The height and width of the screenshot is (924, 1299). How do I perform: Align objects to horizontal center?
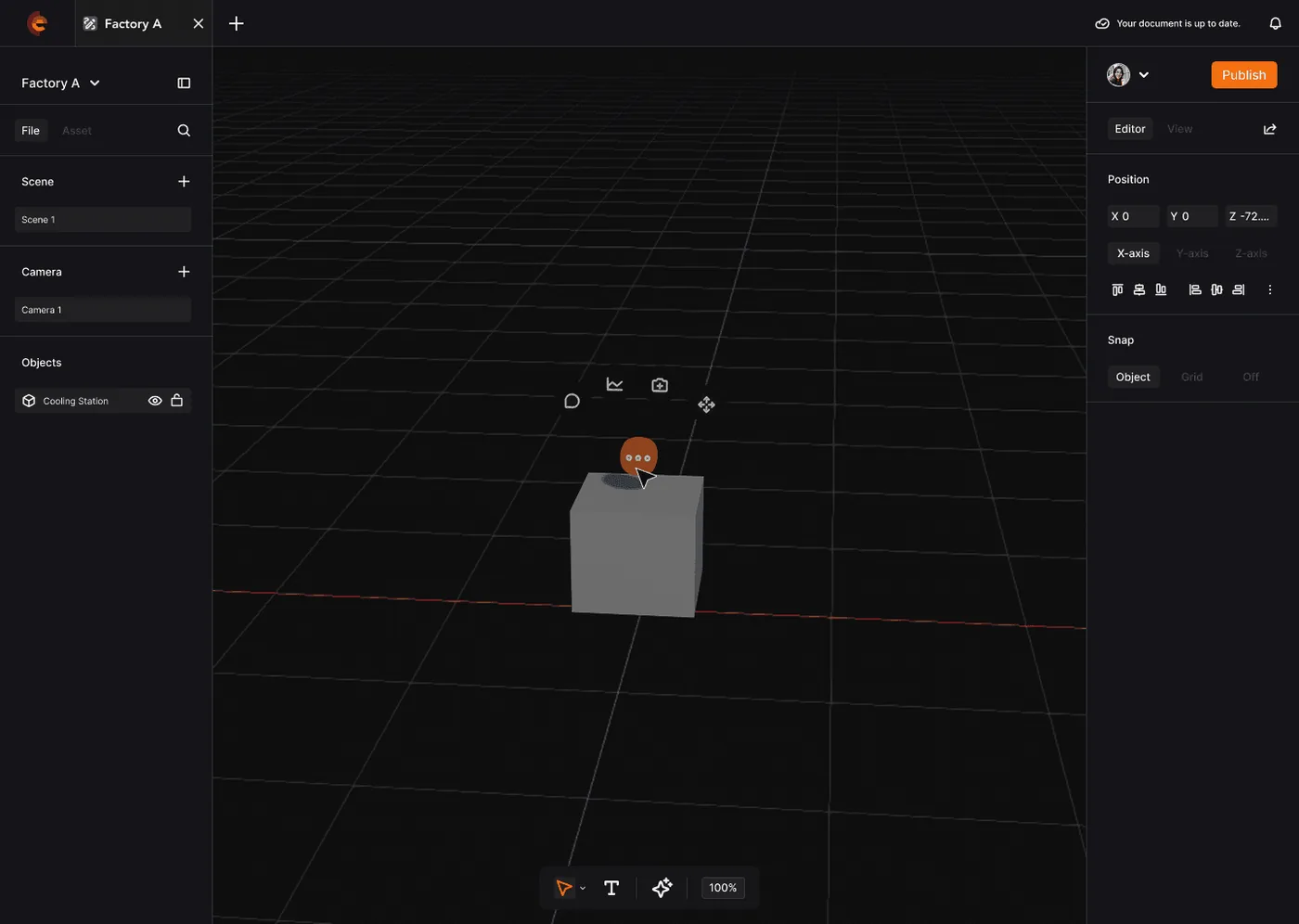pos(1216,290)
